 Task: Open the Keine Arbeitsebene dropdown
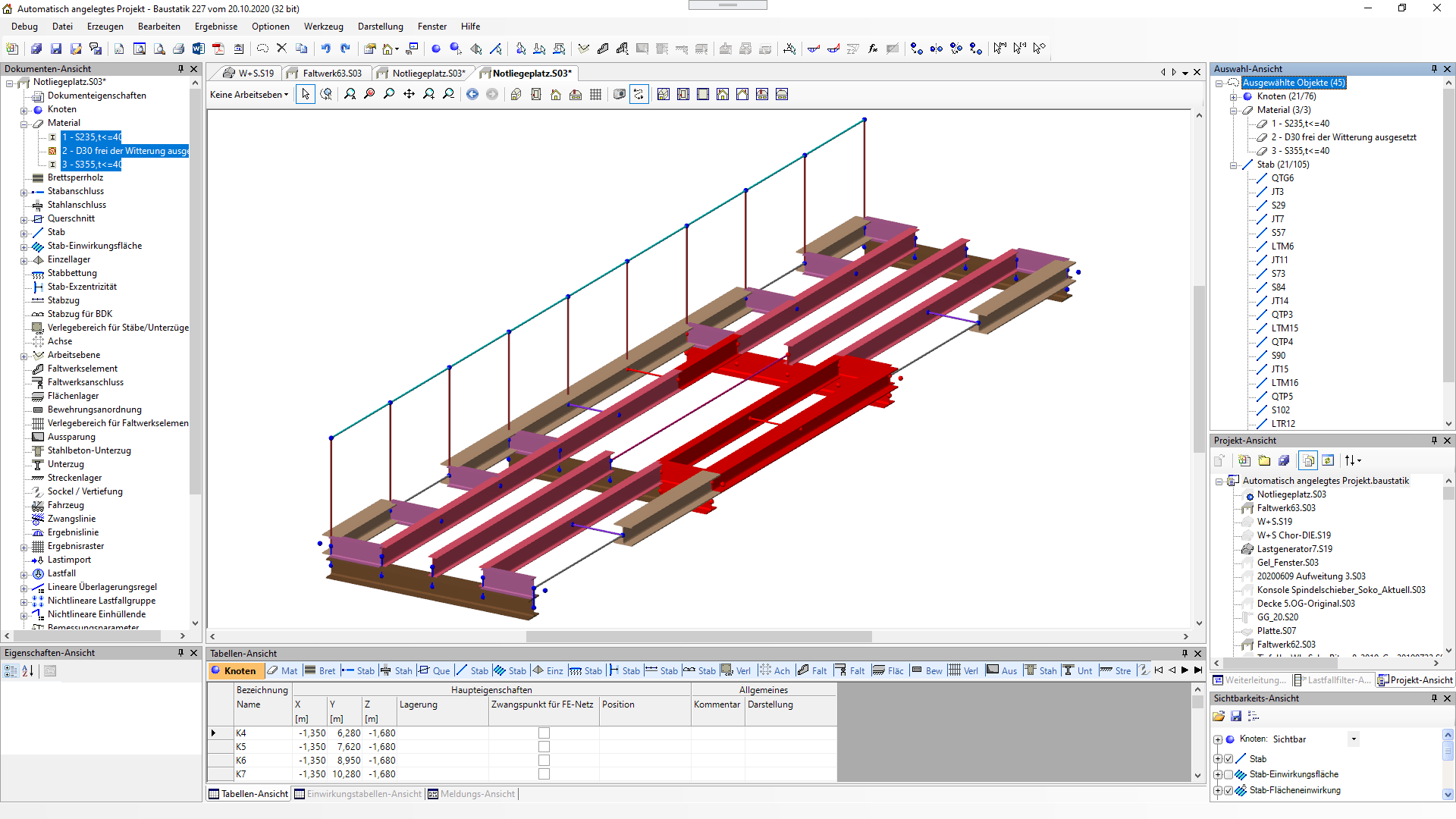click(x=249, y=95)
